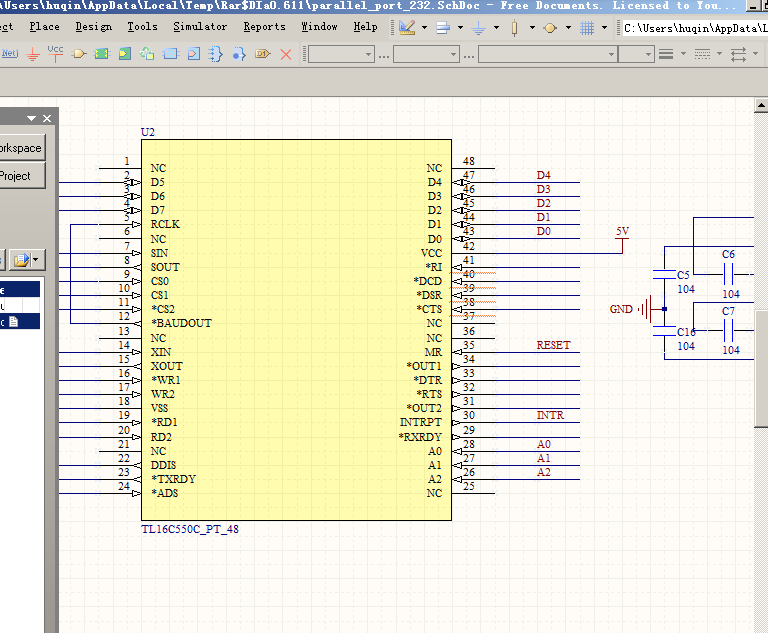
Task: Select the C6 capacitor designator
Action: click(728, 254)
